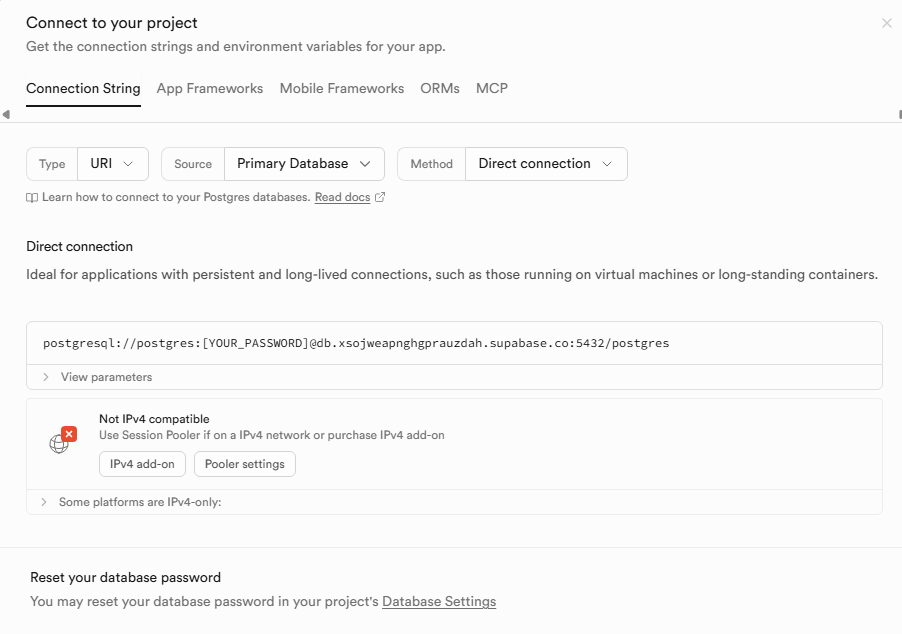Close the Connect to your project dialog

[x=886, y=23]
